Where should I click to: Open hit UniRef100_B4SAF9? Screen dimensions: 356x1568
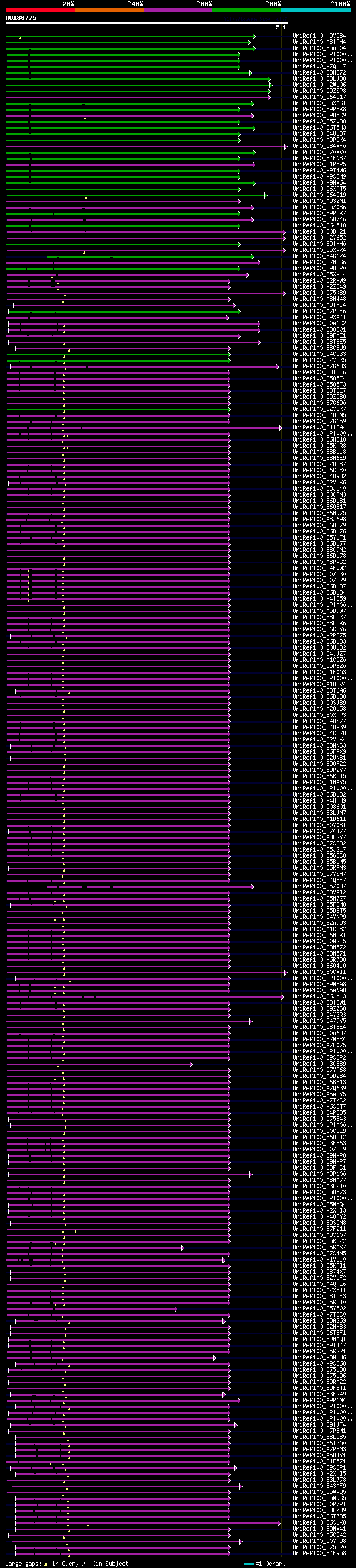point(319,1486)
